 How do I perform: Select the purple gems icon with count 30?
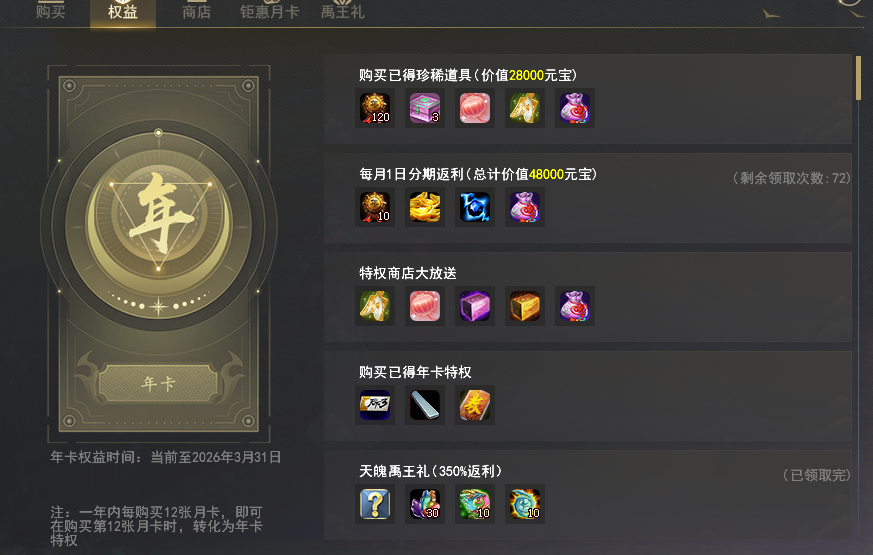pos(425,504)
